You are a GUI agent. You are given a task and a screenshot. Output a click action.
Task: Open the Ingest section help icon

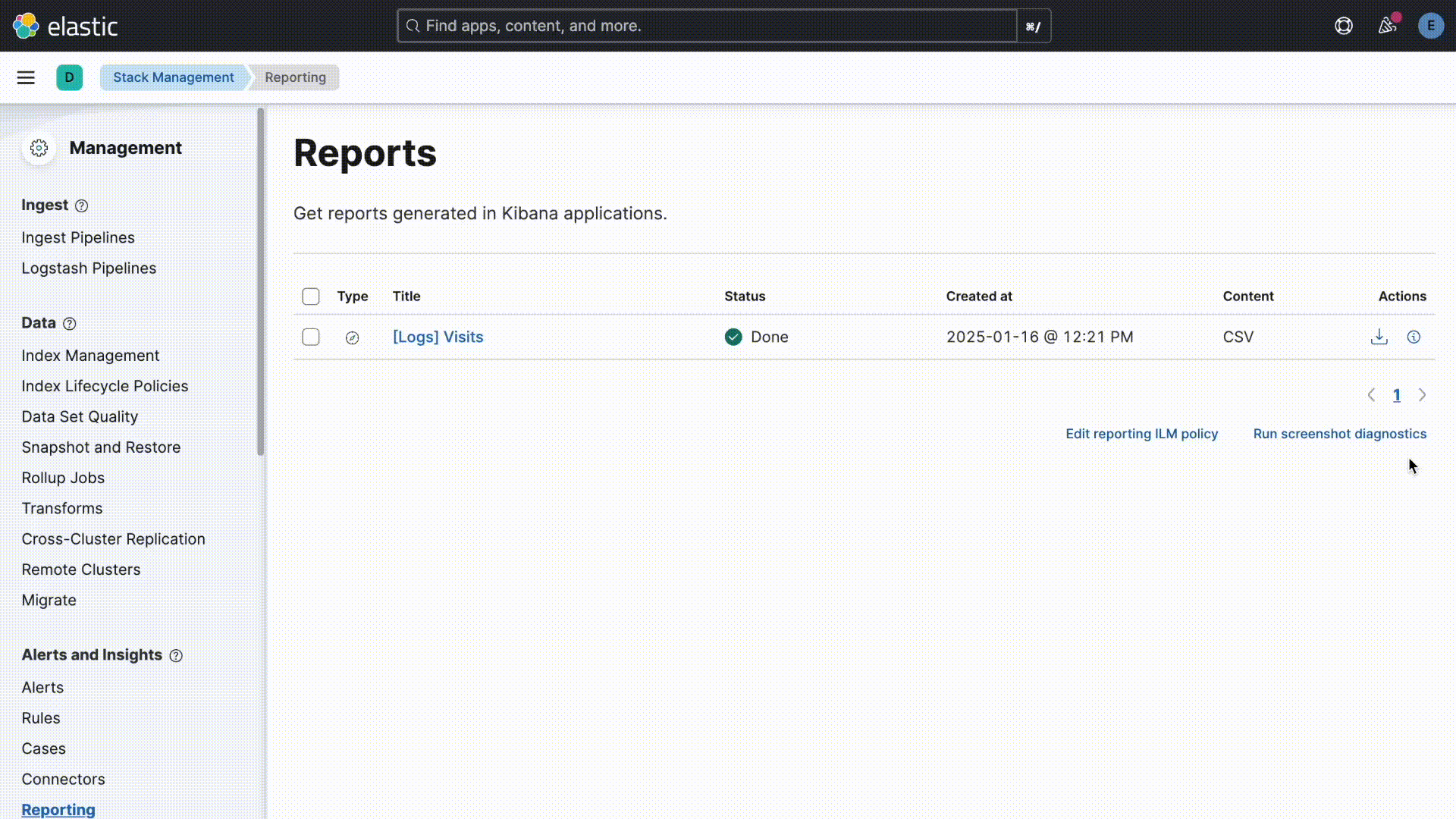coord(81,205)
